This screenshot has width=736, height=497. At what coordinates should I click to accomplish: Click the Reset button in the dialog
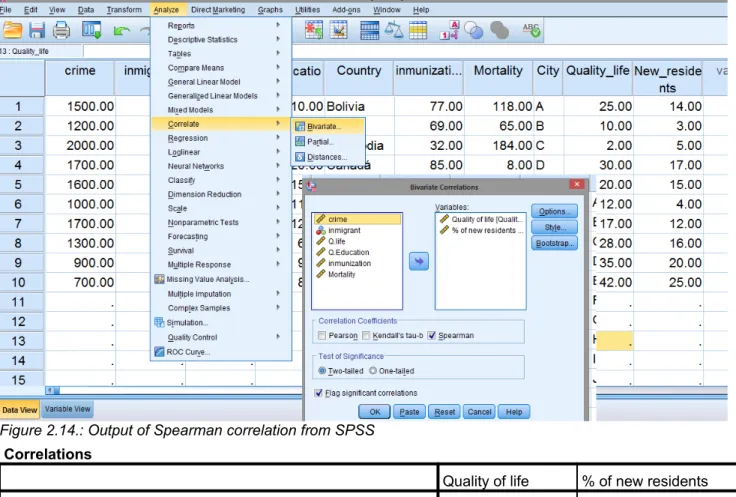[x=445, y=412]
